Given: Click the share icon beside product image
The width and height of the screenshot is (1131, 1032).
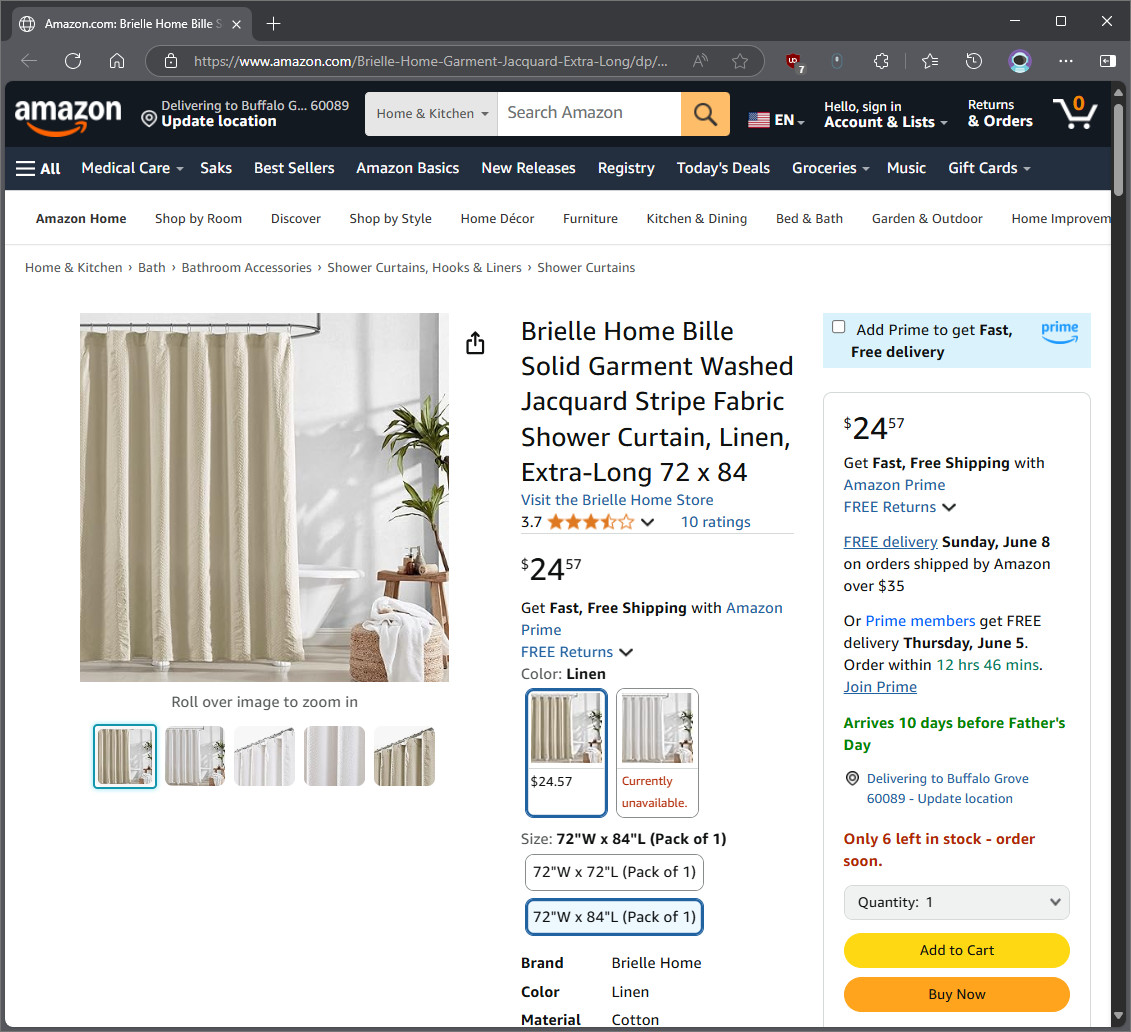Looking at the screenshot, I should point(475,343).
